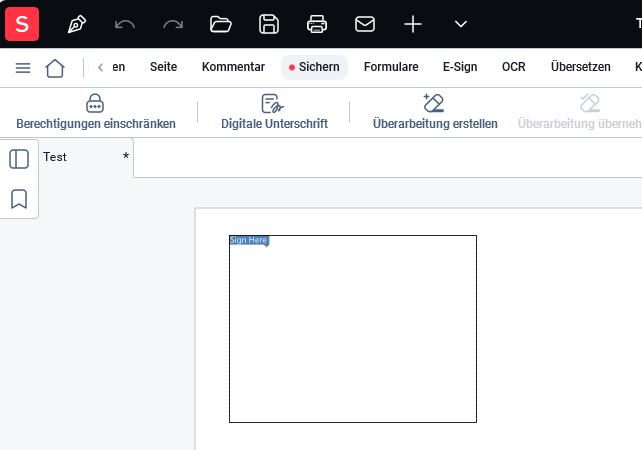The height and width of the screenshot is (450, 642).
Task: Open the Übersetzen tab
Action: pos(580,66)
